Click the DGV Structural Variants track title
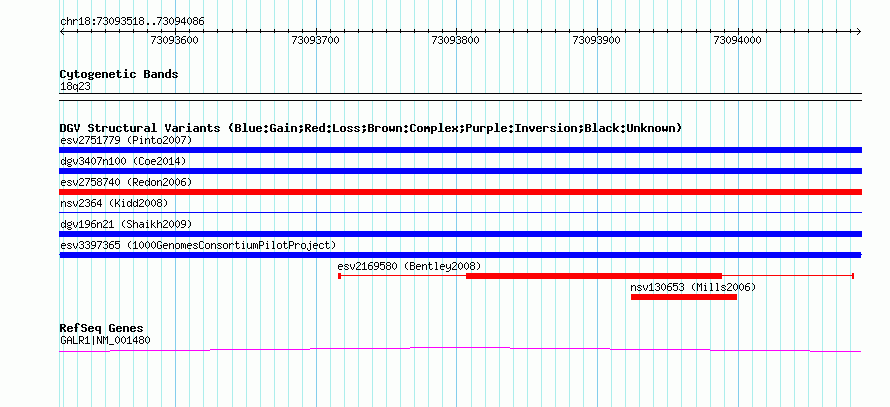Viewport: 890px width, 407px height. tap(371, 128)
